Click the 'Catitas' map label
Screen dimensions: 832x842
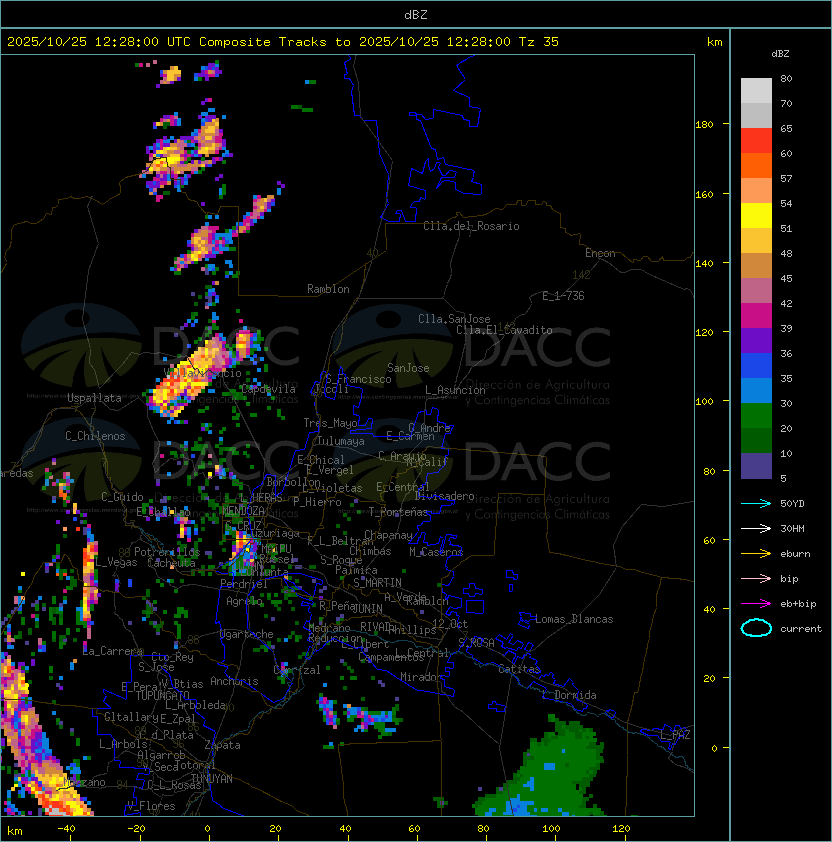(x=519, y=669)
